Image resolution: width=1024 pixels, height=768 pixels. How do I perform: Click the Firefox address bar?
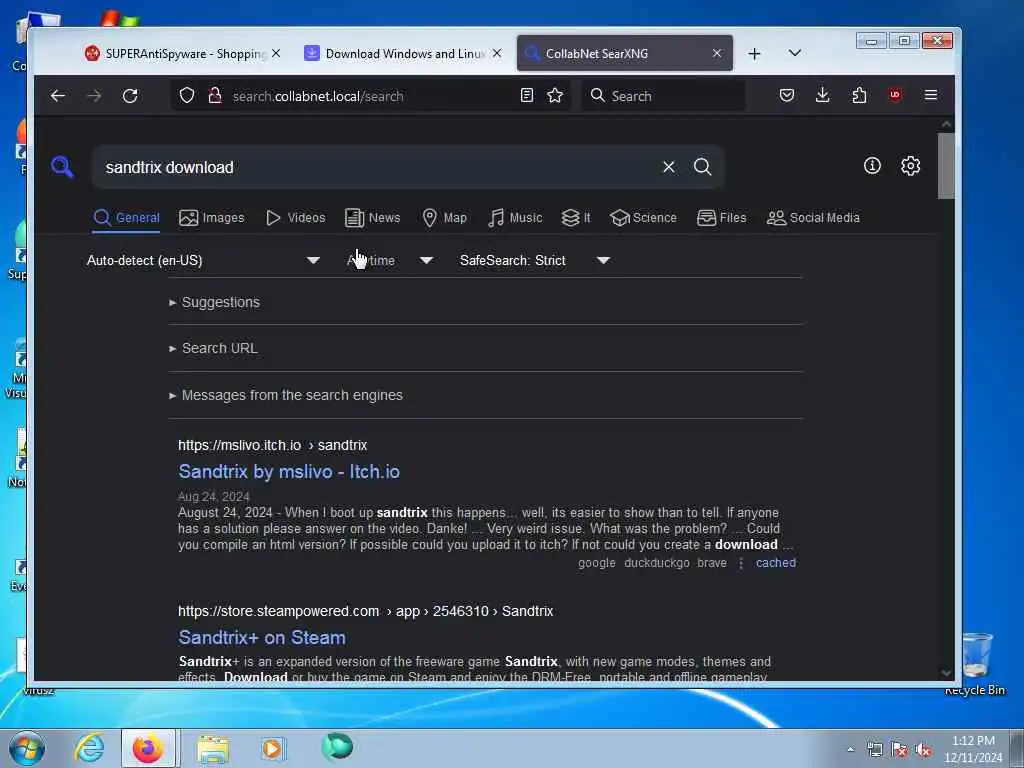[x=372, y=96]
